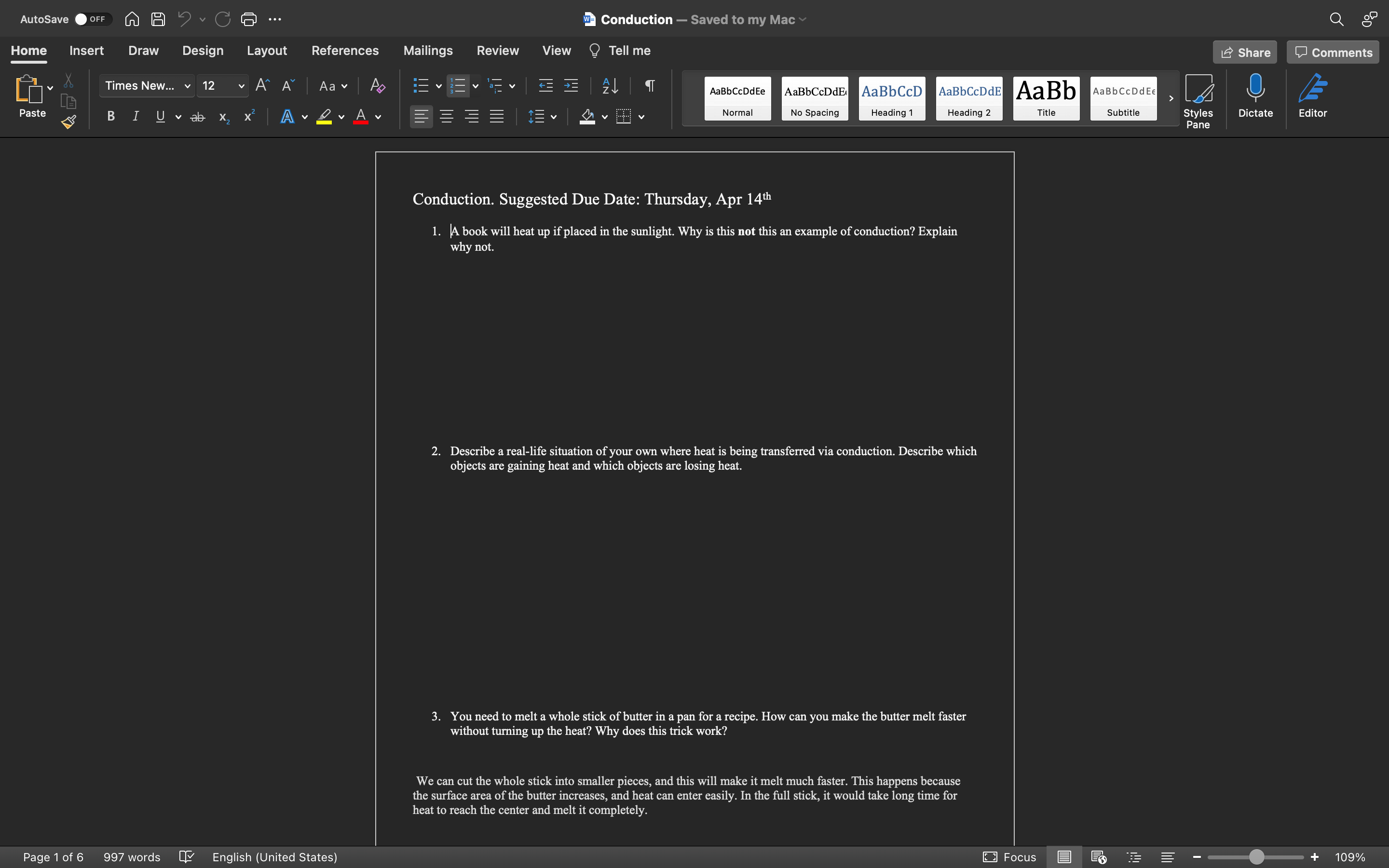Click the page count status bar area
The width and height of the screenshot is (1389, 868).
pos(53,857)
